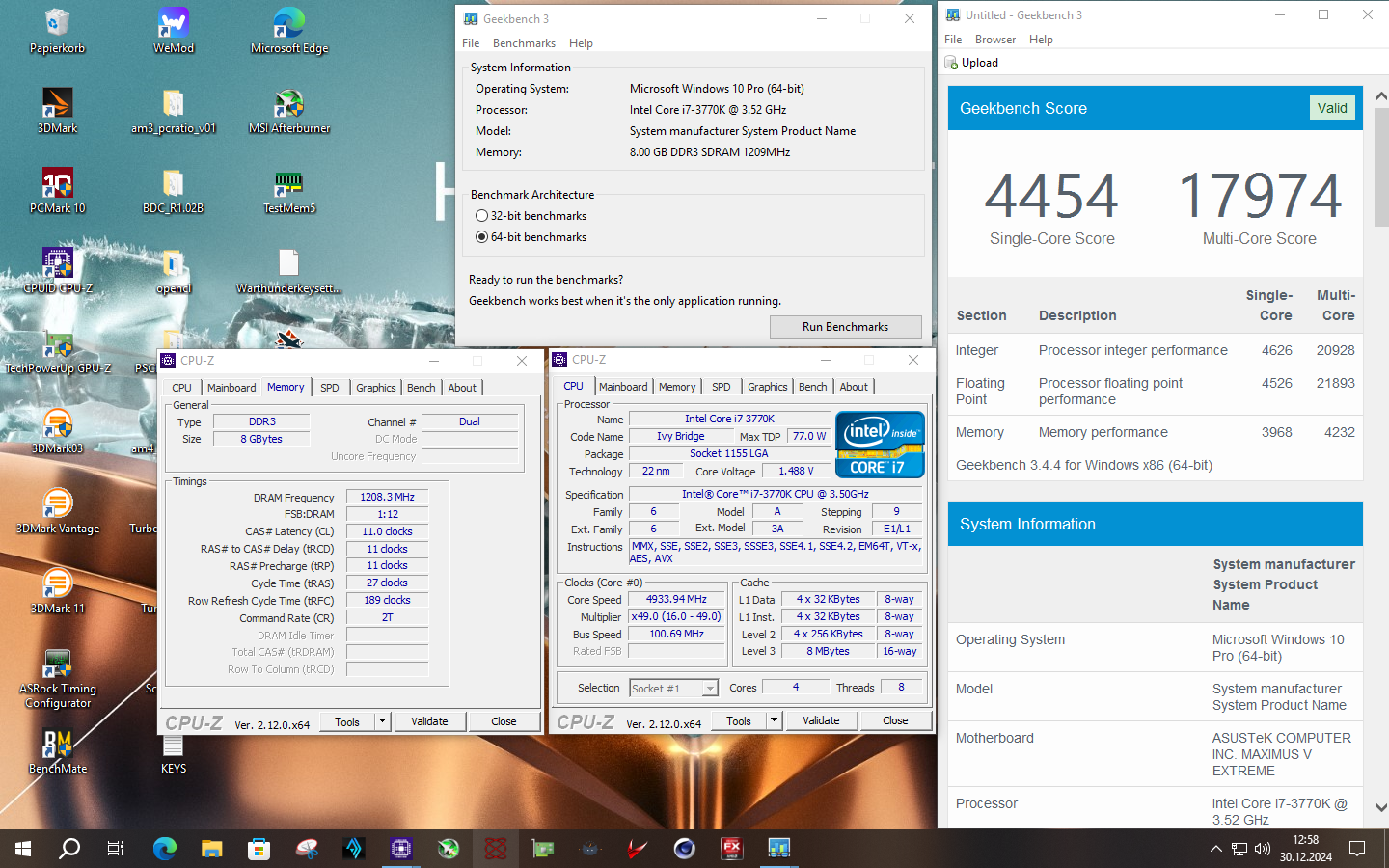1389x868 pixels.
Task: Open File menu in Geekbench 3 window
Action: (471, 43)
